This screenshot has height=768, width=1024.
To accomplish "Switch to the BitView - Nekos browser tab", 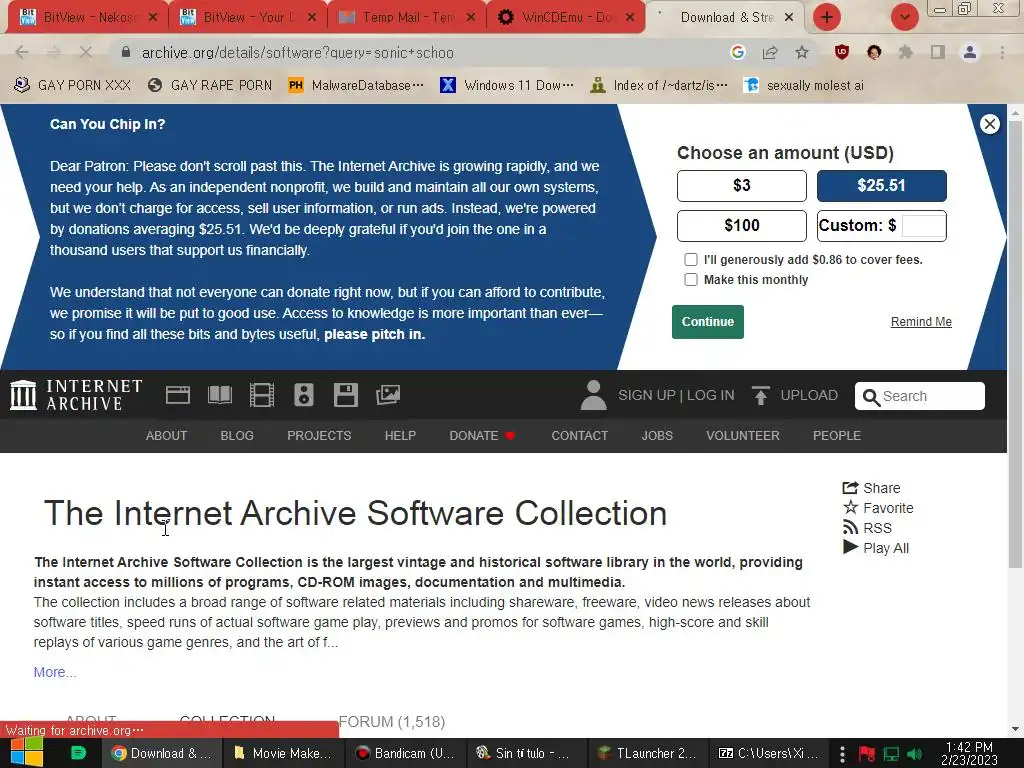I will pyautogui.click(x=88, y=17).
